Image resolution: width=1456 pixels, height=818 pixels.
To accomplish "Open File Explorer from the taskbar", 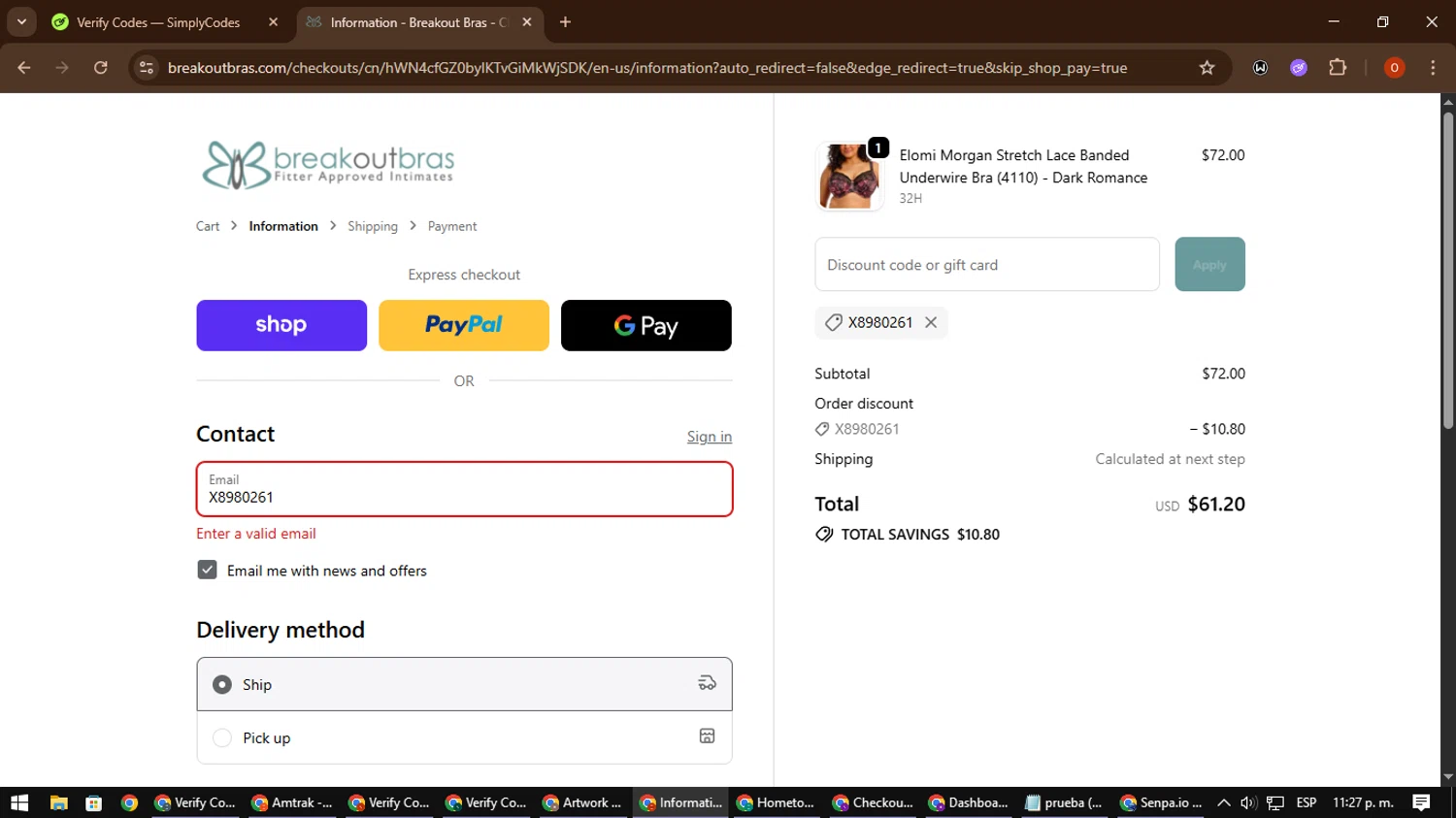I will click(58, 802).
